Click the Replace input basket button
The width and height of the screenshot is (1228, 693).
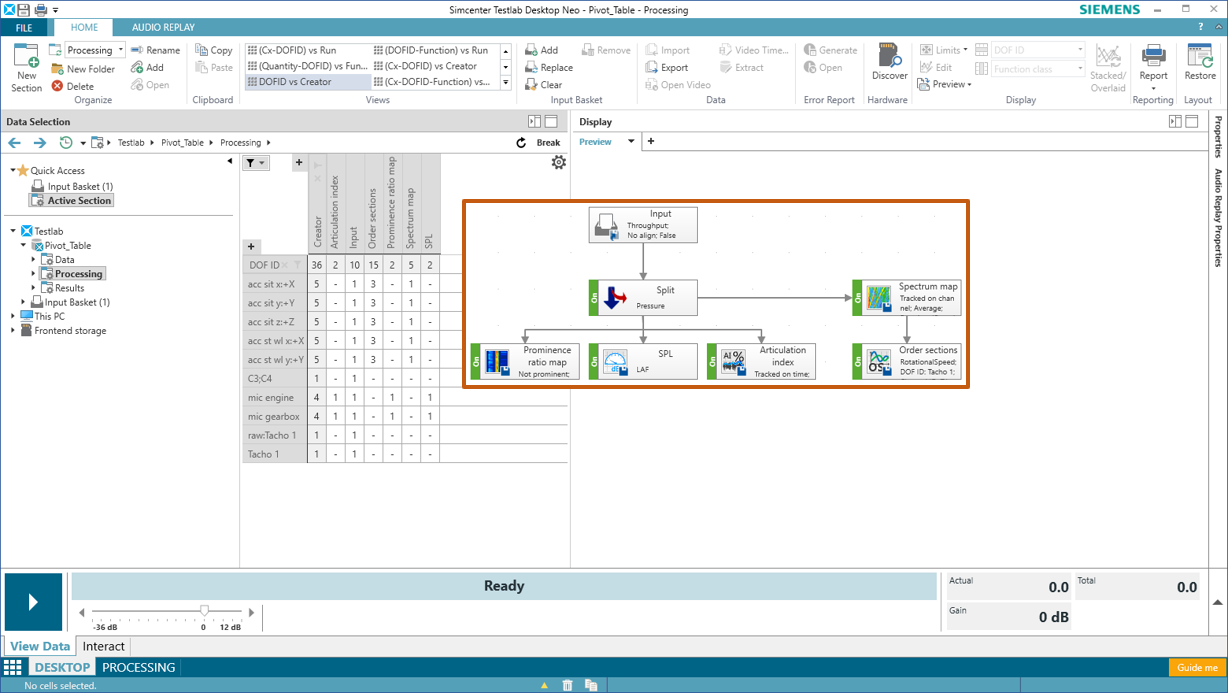548,68
